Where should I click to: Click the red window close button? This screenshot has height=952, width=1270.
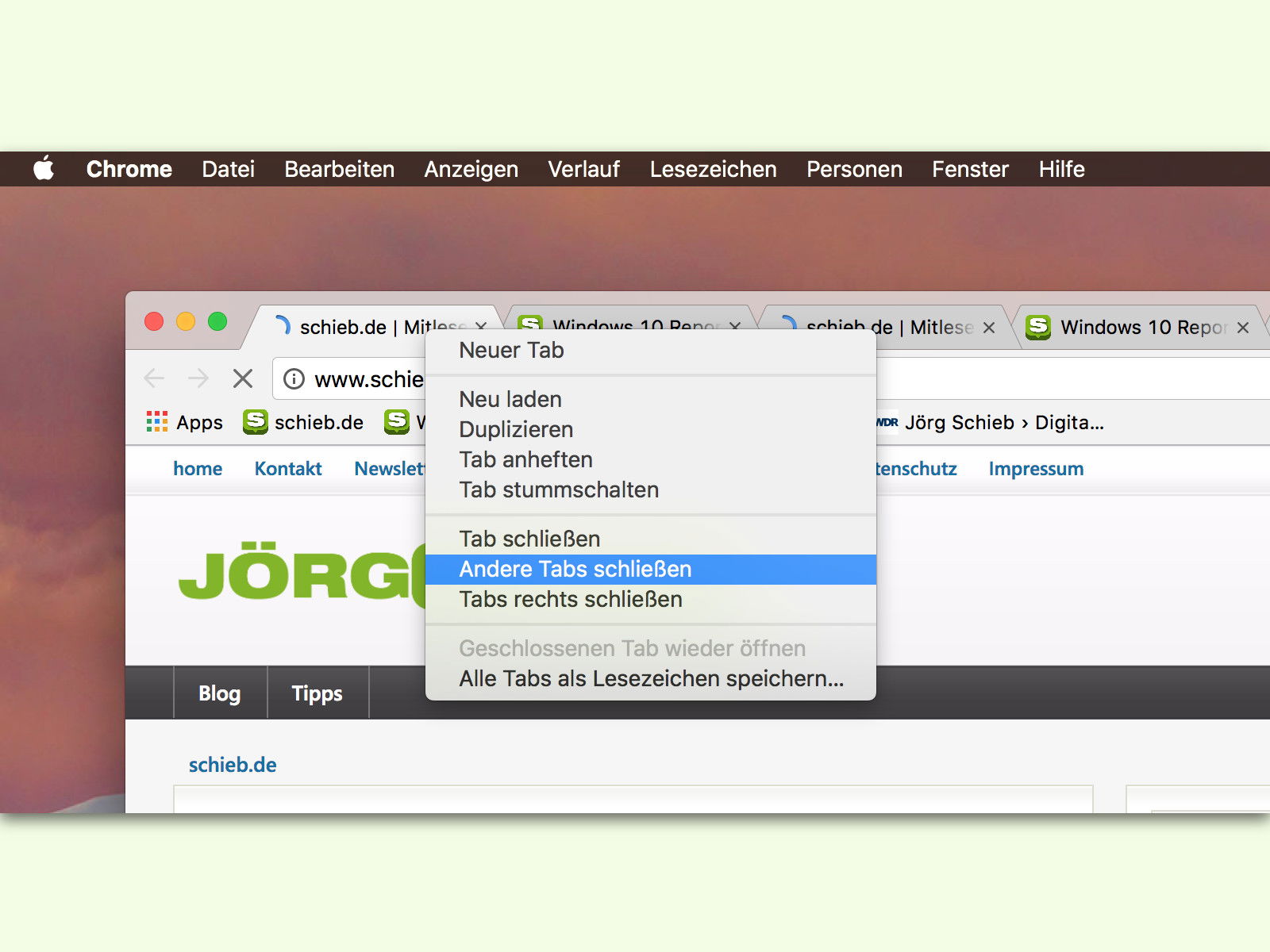[x=154, y=321]
